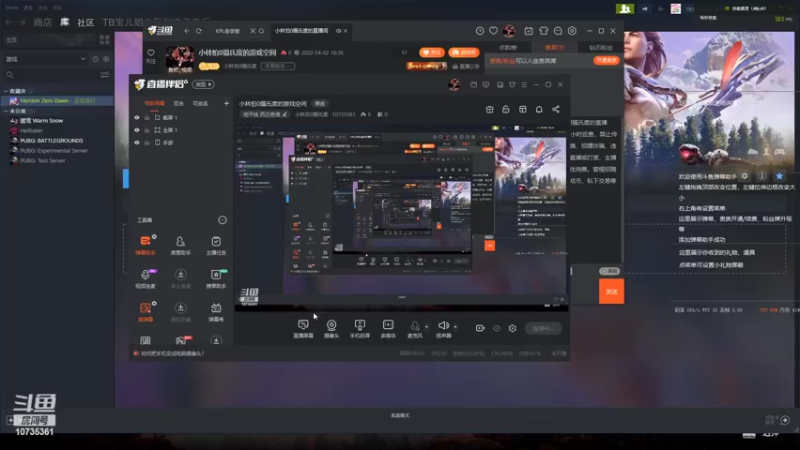Expand the speaker volume arrow
800x450 pixels.
(455, 327)
